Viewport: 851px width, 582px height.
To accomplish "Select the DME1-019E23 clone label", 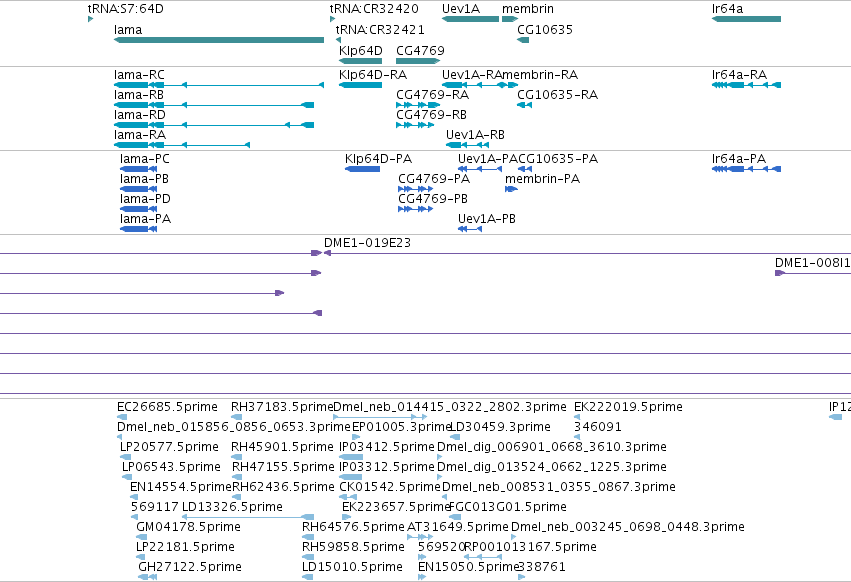I will pyautogui.click(x=367, y=243).
